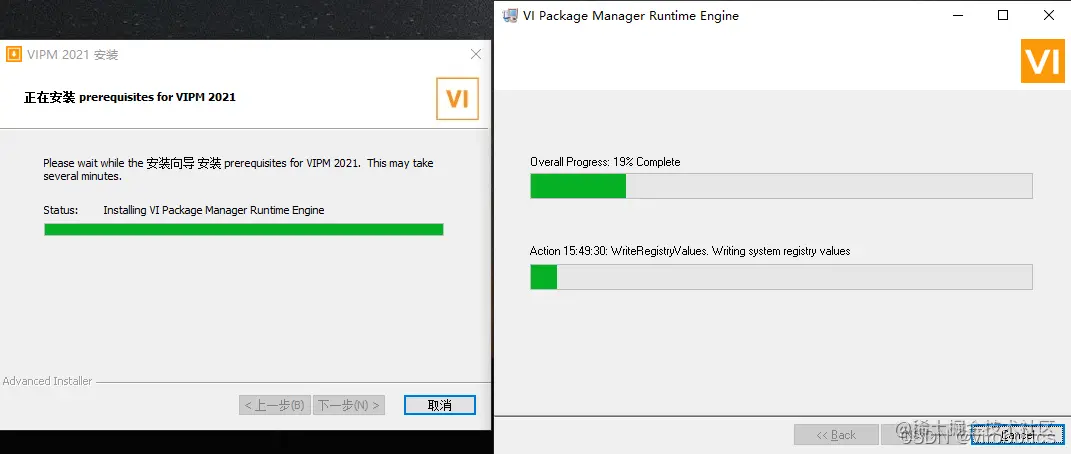Click the 下一步(N) next button

pos(349,405)
